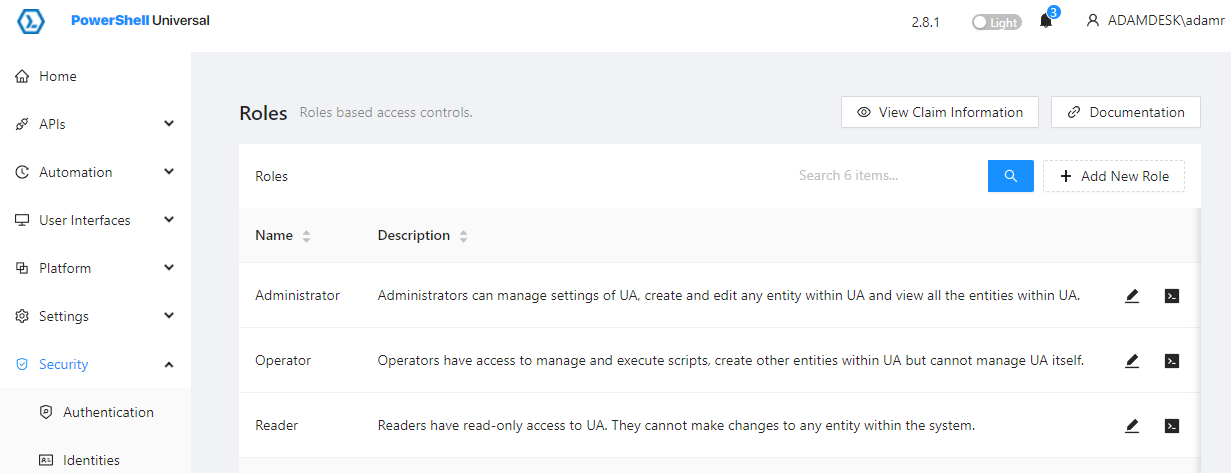Image resolution: width=1231 pixels, height=473 pixels.
Task: Edit the Administrator role pencil icon
Action: (x=1132, y=296)
